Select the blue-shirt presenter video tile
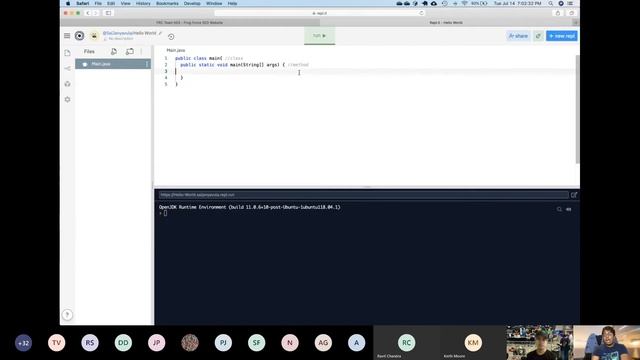Screen dimensions: 640x360 (607, 342)
